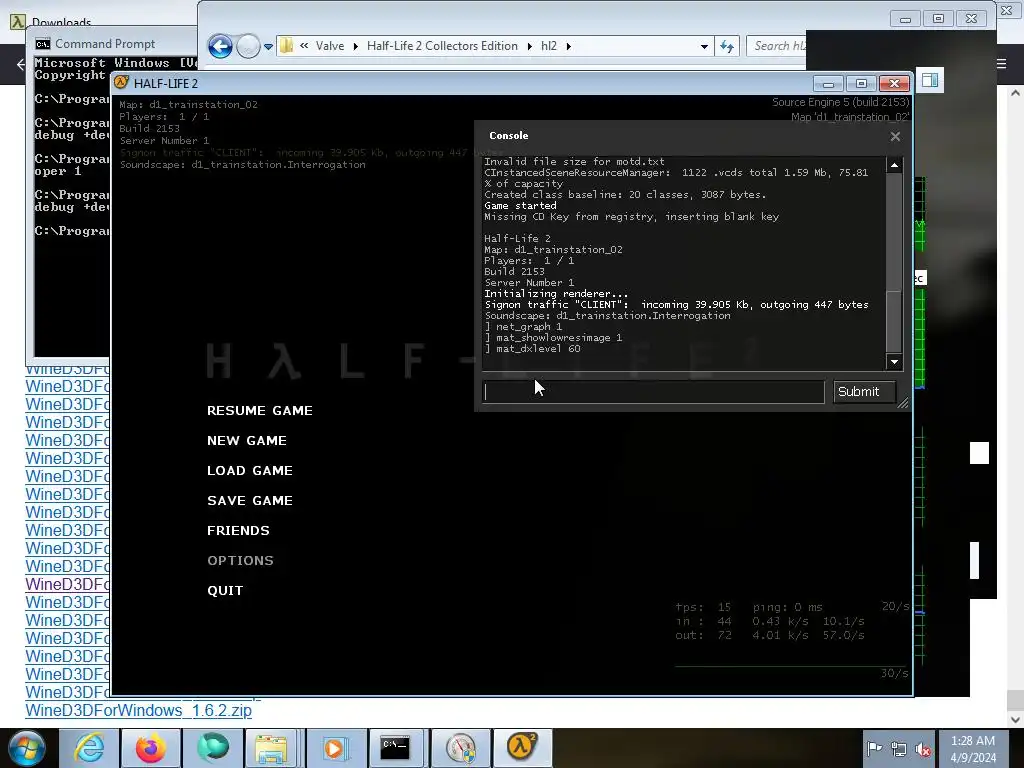The width and height of the screenshot is (1024, 768).
Task: Click the console scrollbar thumb
Action: coord(894,320)
